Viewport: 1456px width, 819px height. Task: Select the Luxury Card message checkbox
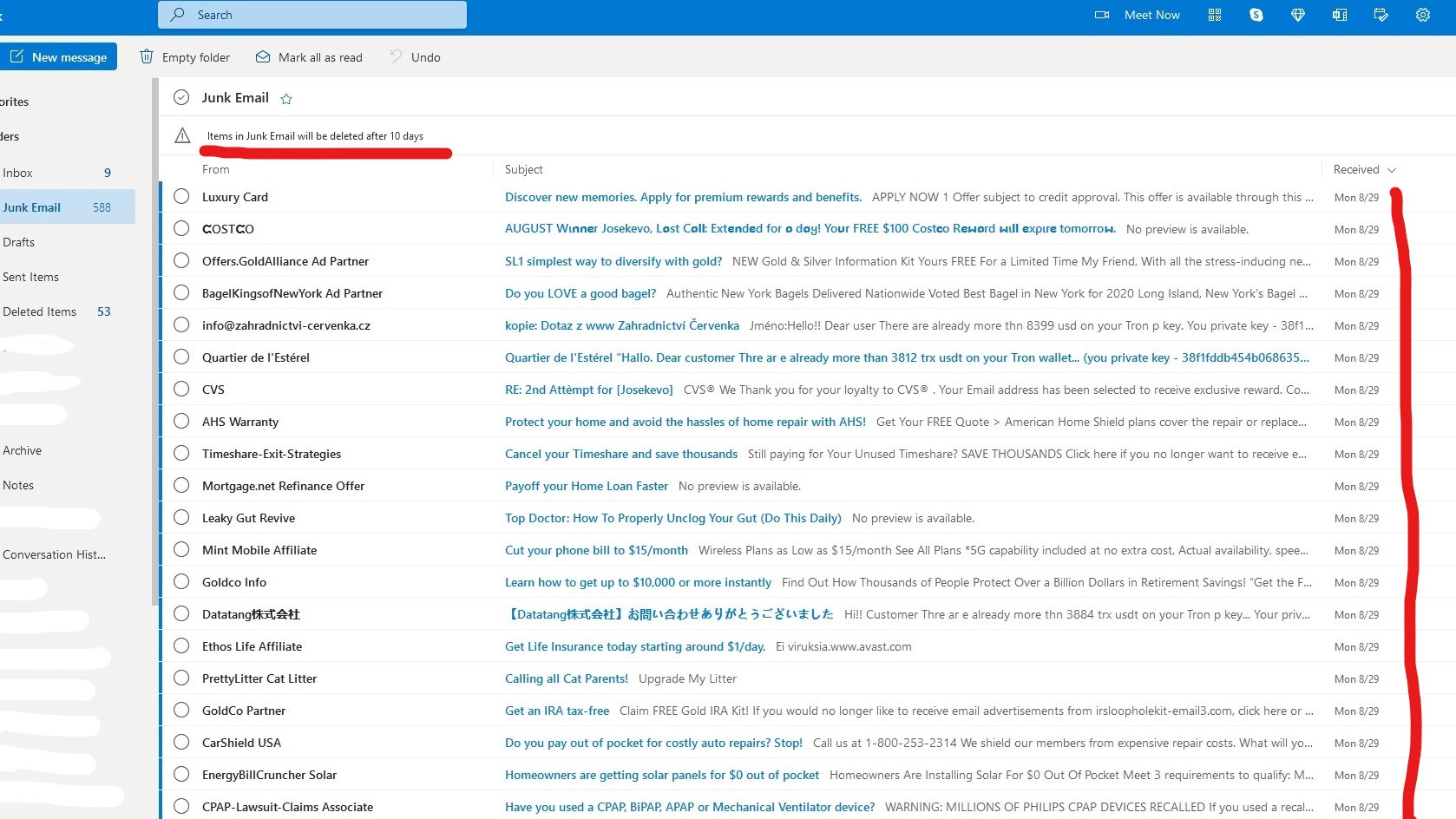click(x=181, y=196)
